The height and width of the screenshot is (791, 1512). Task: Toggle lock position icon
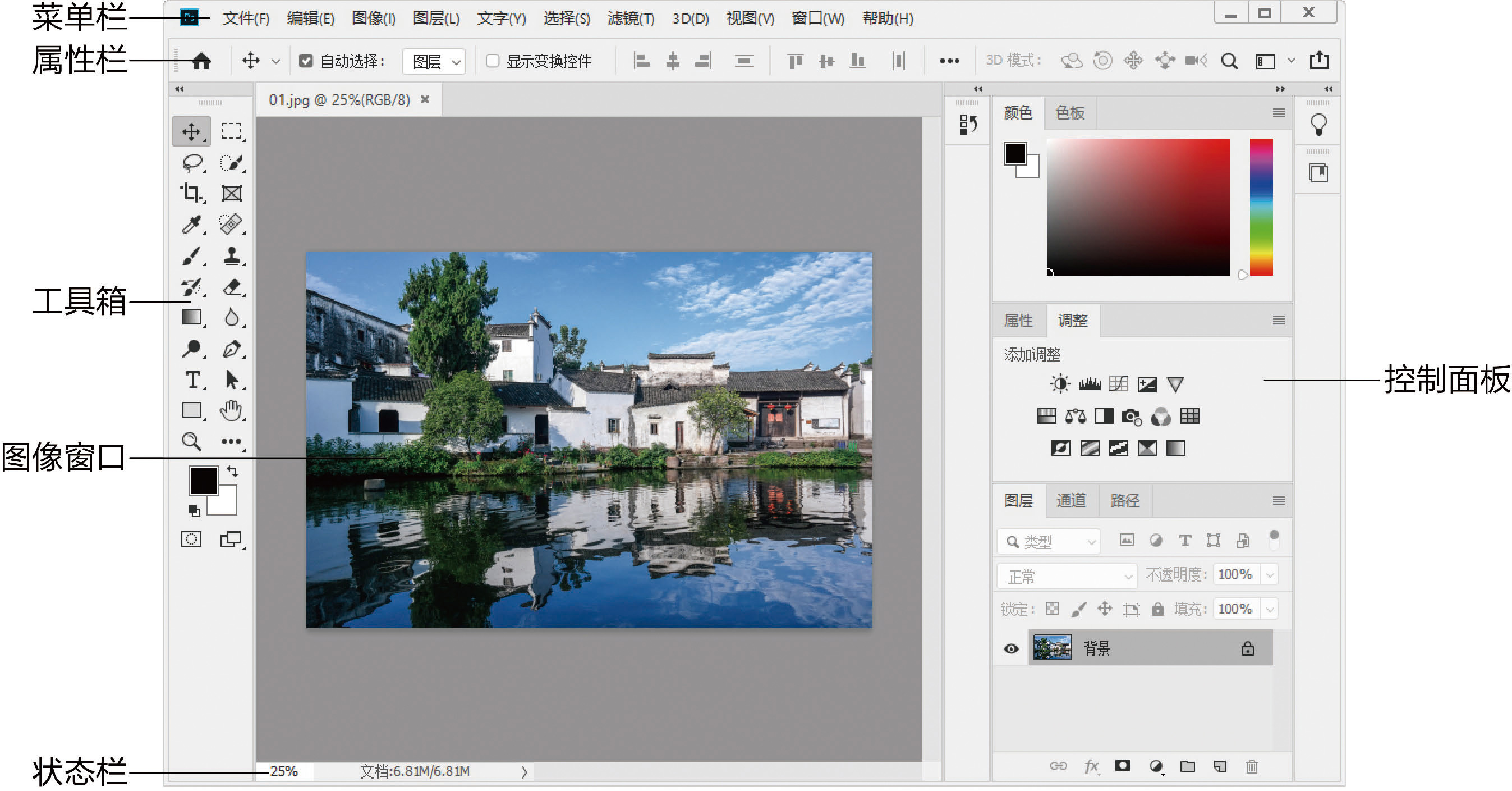1105,609
